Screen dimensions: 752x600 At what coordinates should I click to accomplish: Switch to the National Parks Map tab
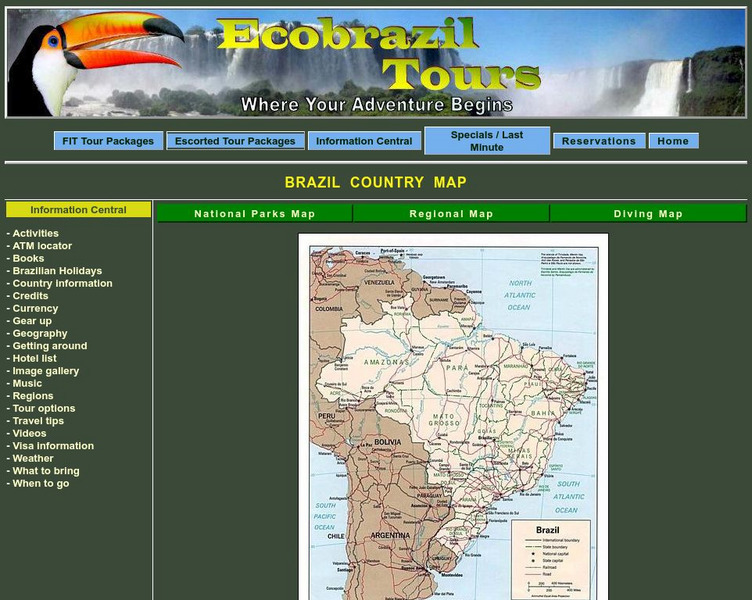tap(255, 213)
